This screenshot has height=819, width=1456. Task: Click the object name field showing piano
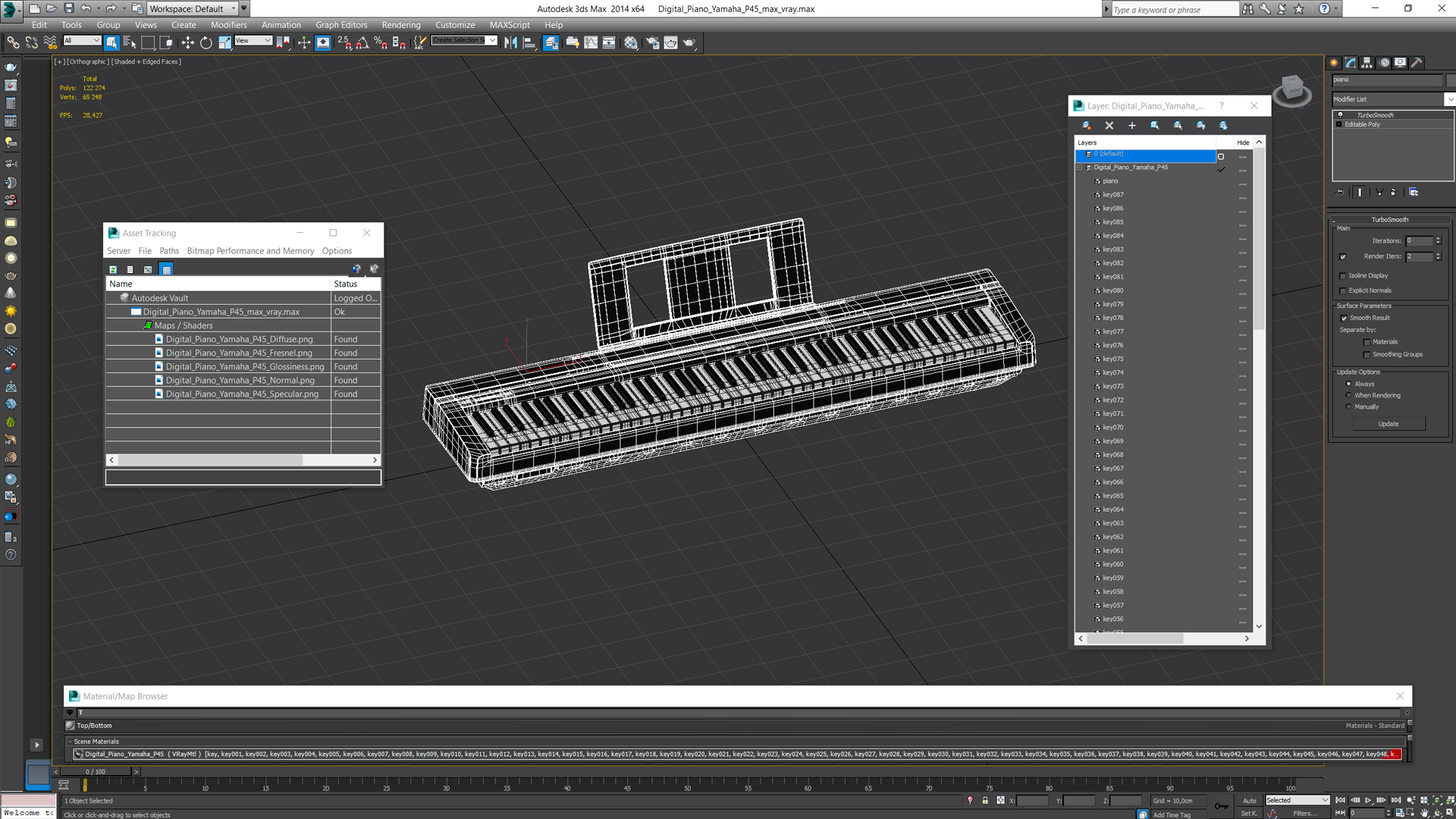pos(1387,80)
